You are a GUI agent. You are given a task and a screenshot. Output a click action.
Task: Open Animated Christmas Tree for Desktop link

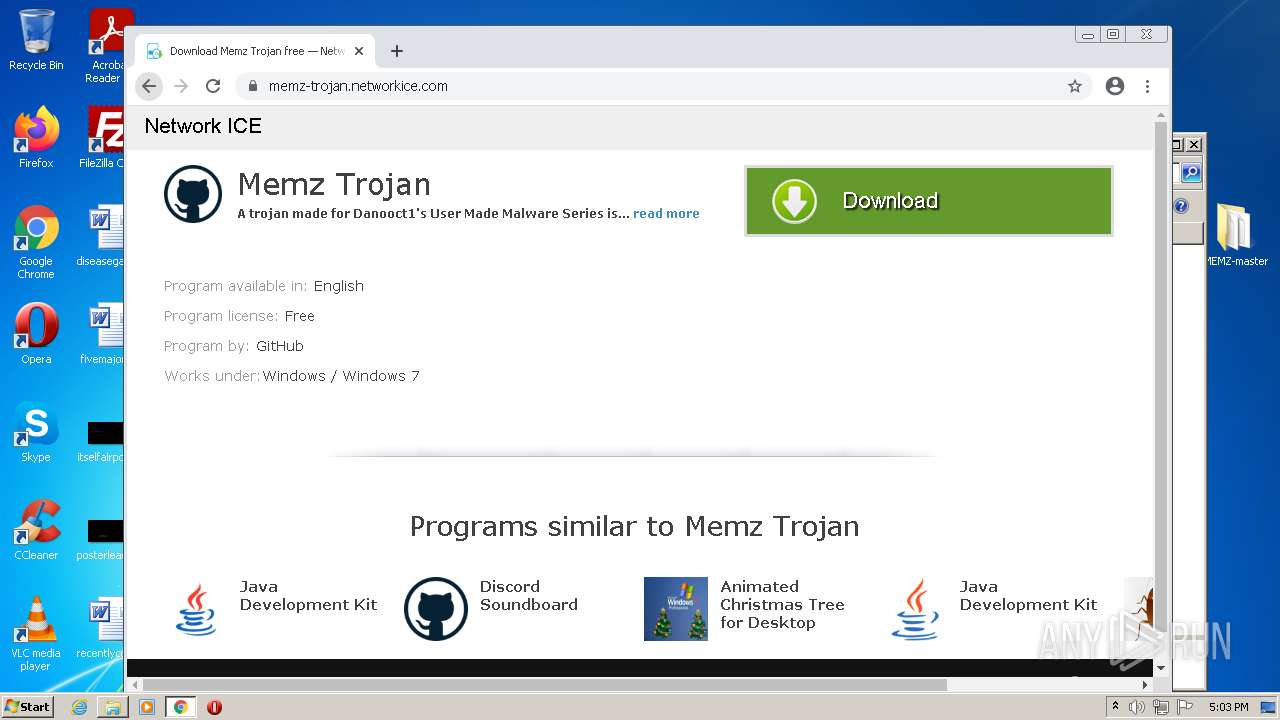[x=782, y=604]
